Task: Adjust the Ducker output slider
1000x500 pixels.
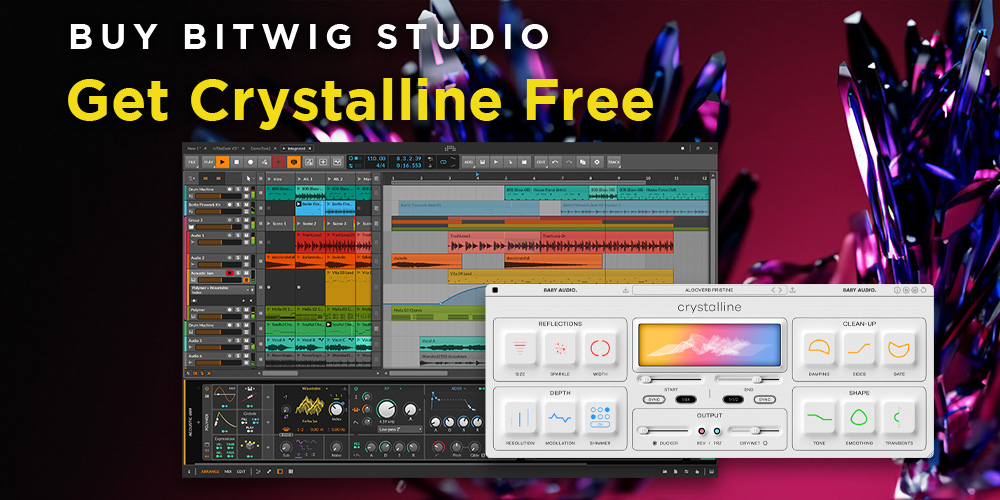Action: [663, 431]
